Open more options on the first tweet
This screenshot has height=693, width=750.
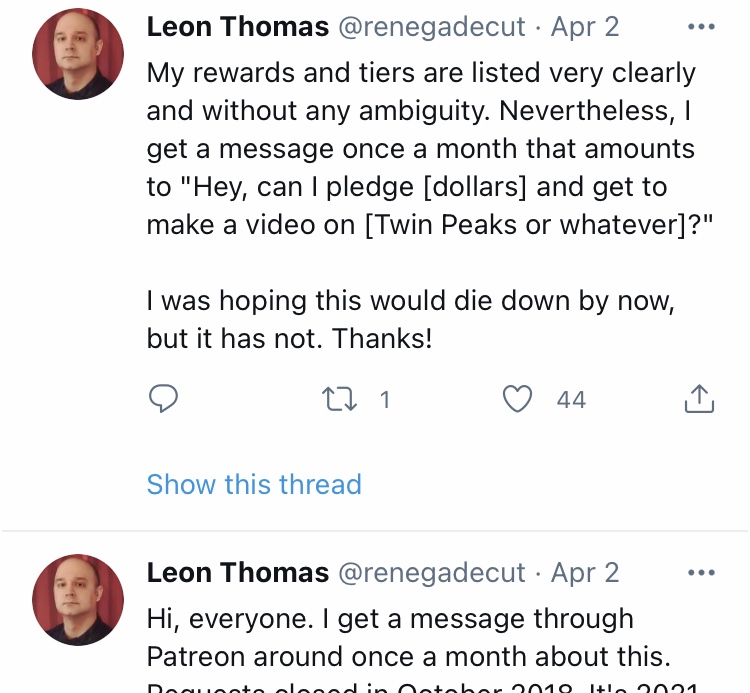701,27
